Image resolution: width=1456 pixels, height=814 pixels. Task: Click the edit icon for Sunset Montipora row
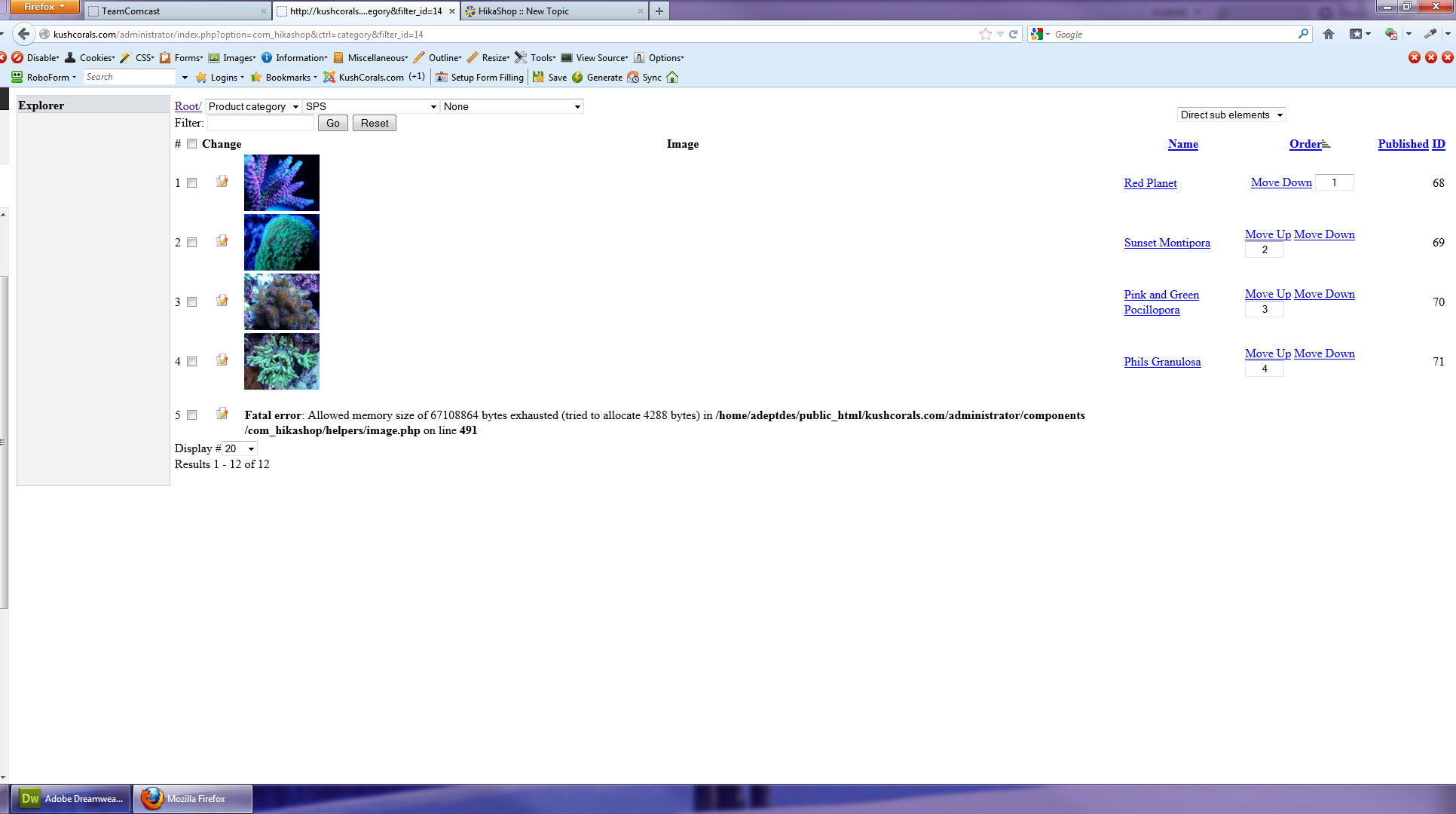[x=222, y=241]
